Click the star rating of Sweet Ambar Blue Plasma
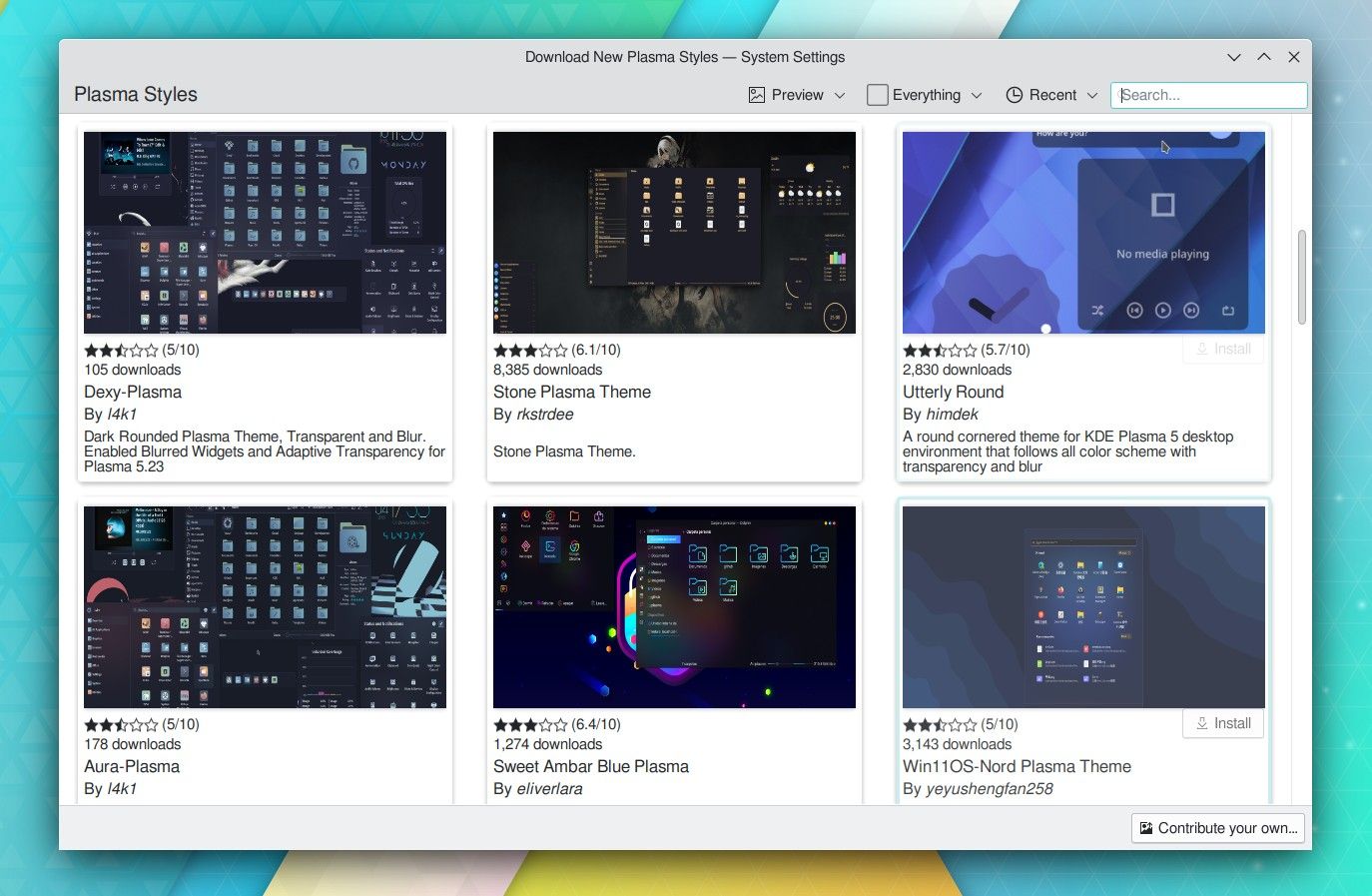Screen dimensions: 1372x896 pos(530,725)
